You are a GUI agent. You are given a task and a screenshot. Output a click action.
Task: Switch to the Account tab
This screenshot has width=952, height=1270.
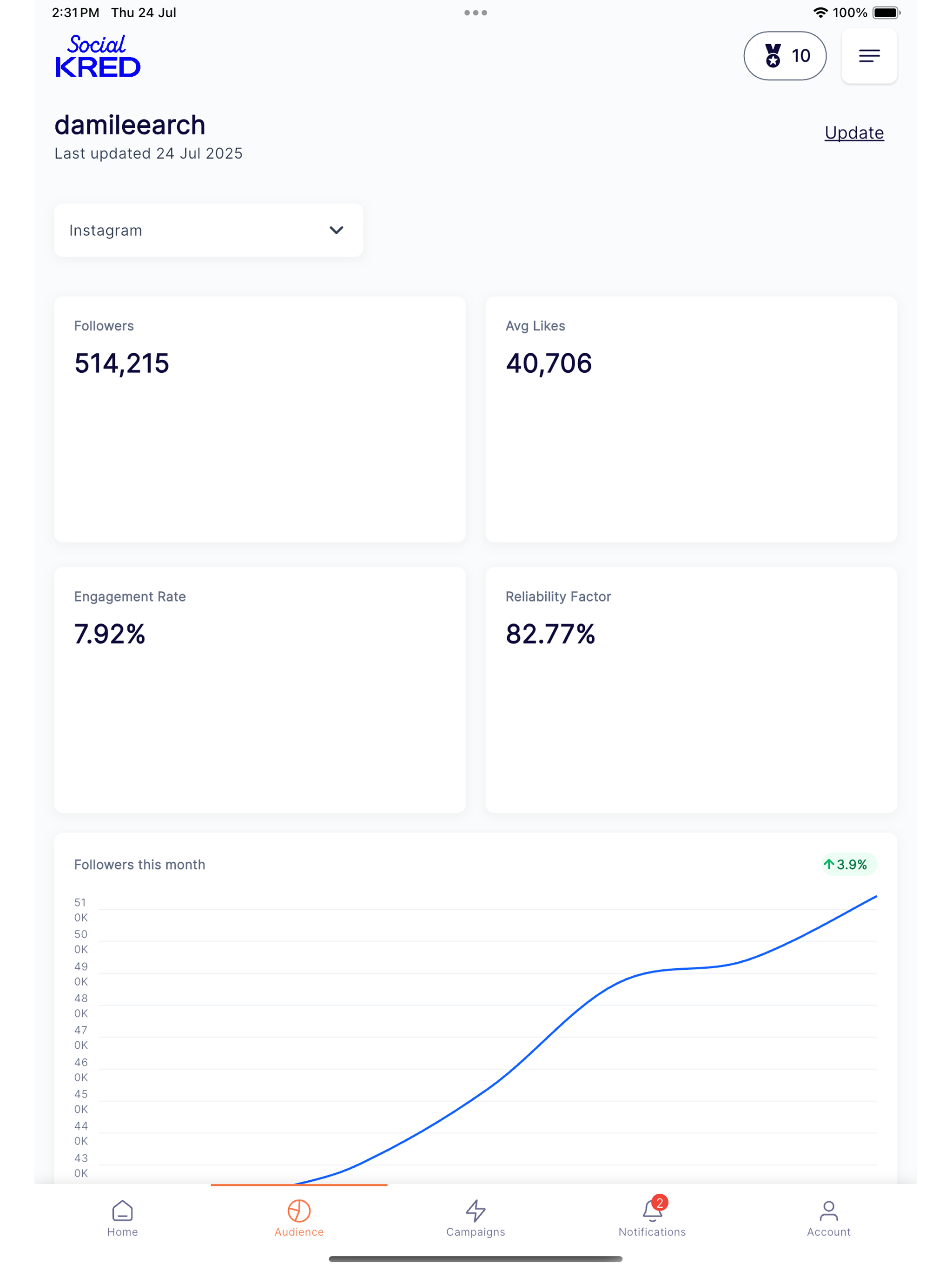tap(828, 1218)
